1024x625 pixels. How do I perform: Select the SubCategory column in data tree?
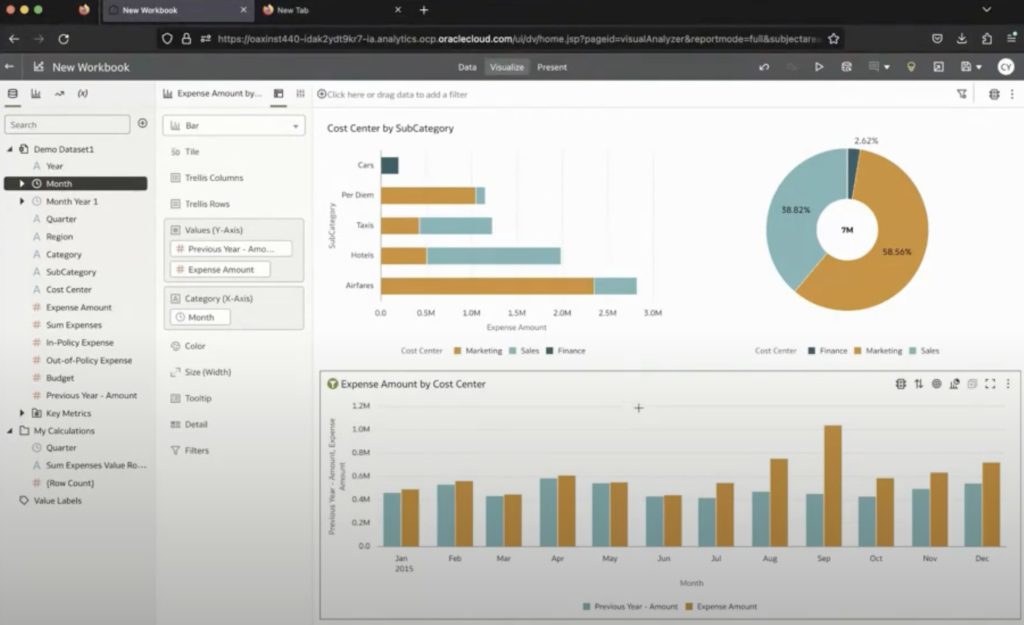click(71, 272)
